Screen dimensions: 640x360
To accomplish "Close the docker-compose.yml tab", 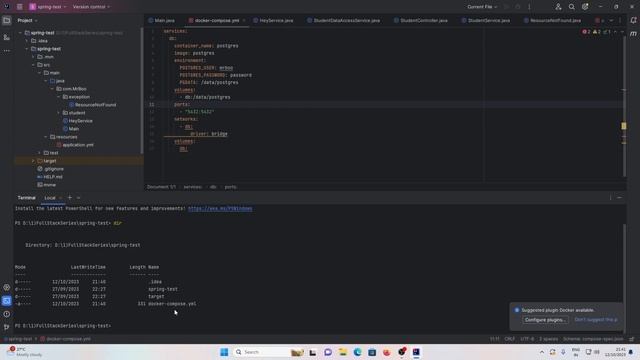I will point(244,20).
